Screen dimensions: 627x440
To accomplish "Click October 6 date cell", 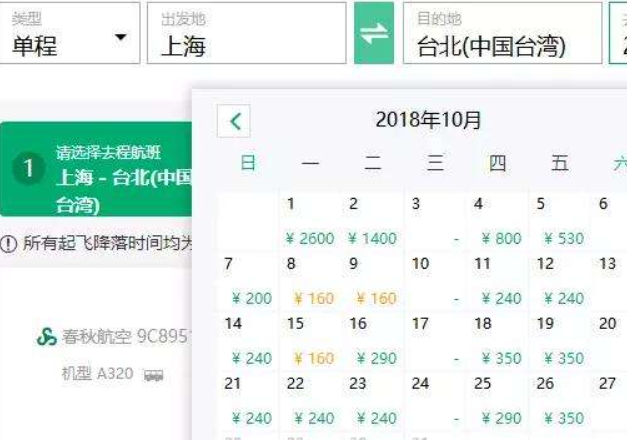I will tap(610, 222).
